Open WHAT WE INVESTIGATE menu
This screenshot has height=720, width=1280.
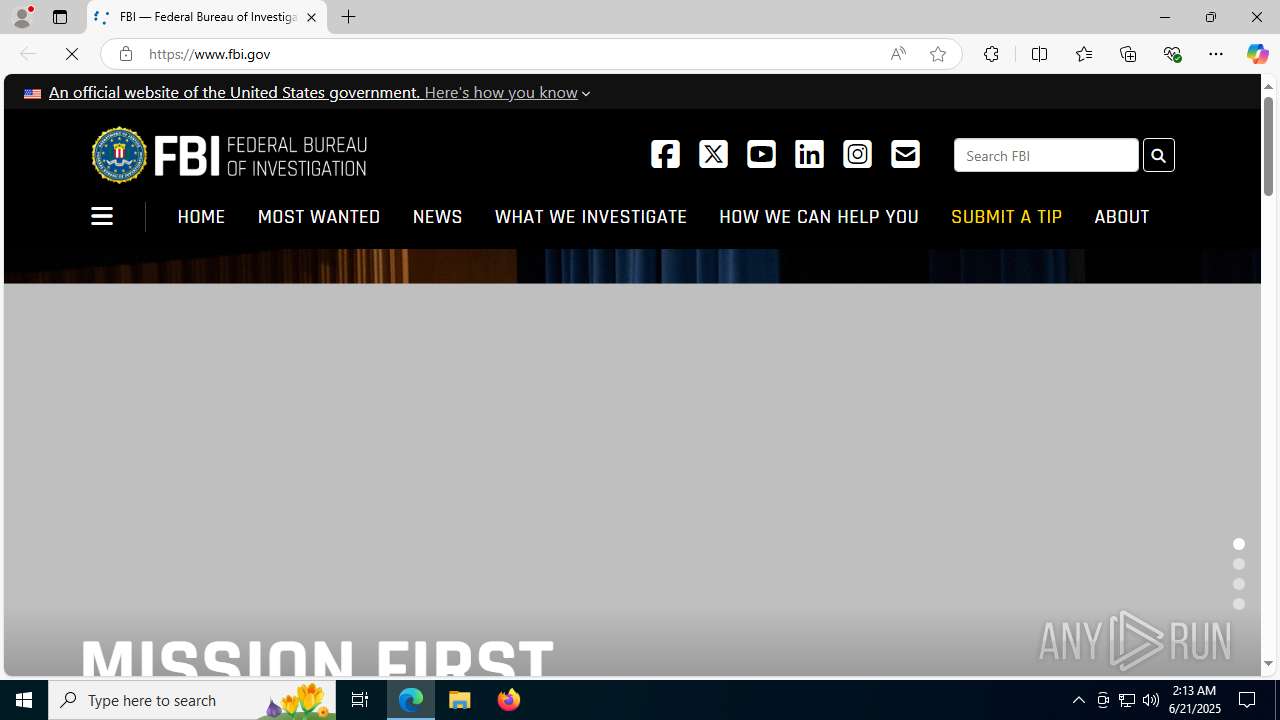tap(590, 217)
